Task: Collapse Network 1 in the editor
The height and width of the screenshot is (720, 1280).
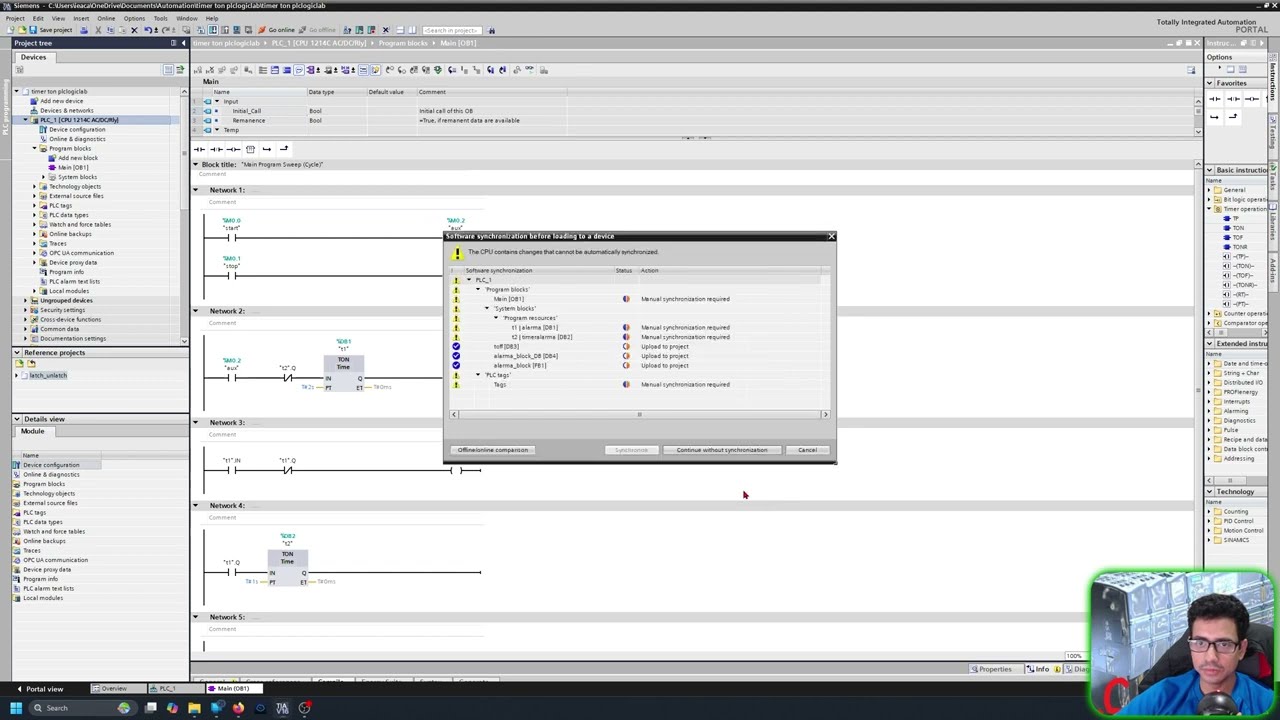Action: (196, 190)
